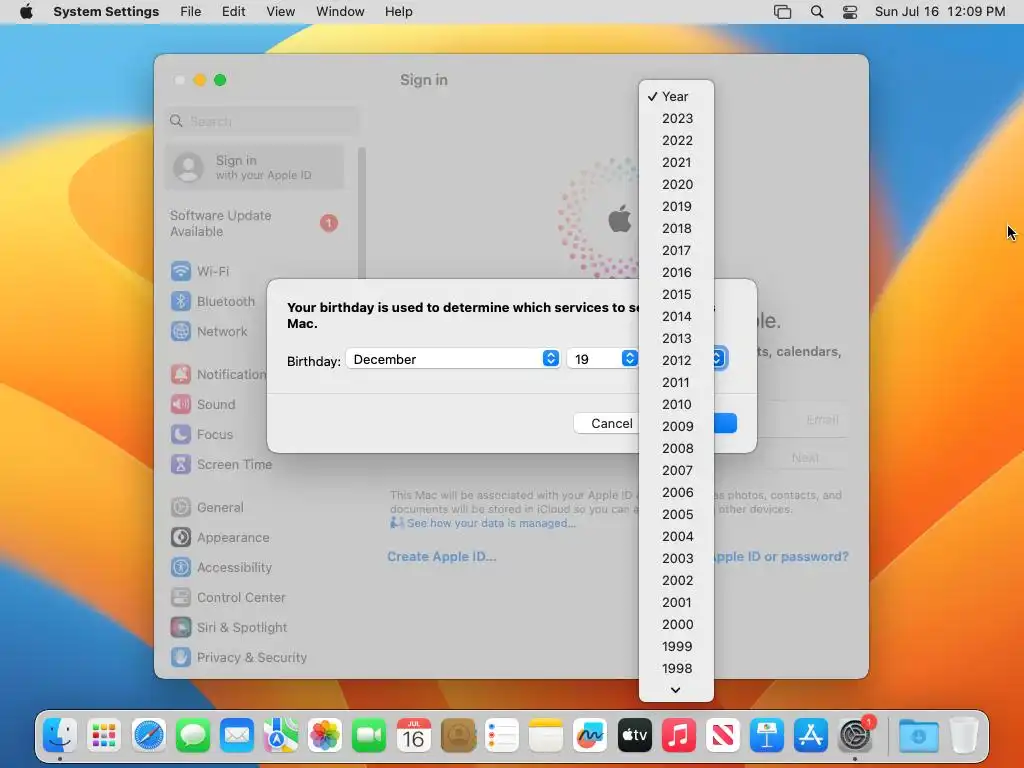Open Music app in Dock
The height and width of the screenshot is (768, 1024).
coord(679,735)
